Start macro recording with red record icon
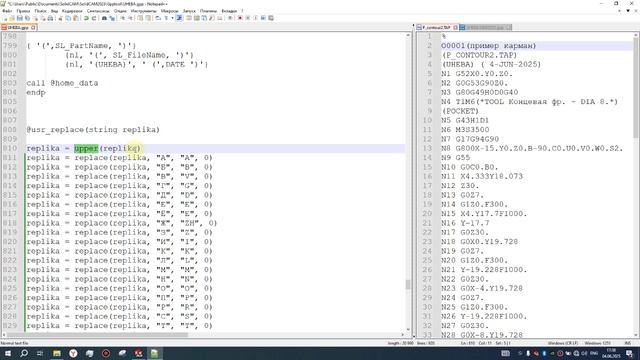 coord(240,18)
